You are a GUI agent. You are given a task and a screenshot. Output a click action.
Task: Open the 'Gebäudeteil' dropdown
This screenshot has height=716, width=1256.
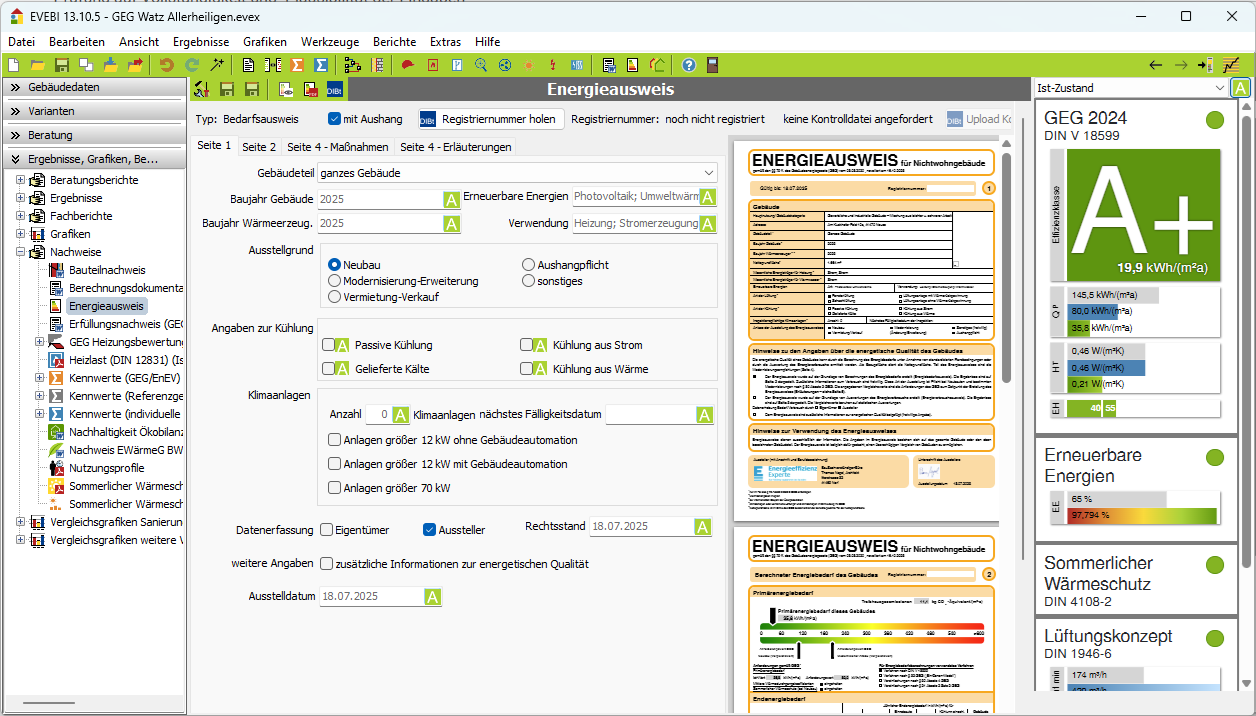click(517, 173)
